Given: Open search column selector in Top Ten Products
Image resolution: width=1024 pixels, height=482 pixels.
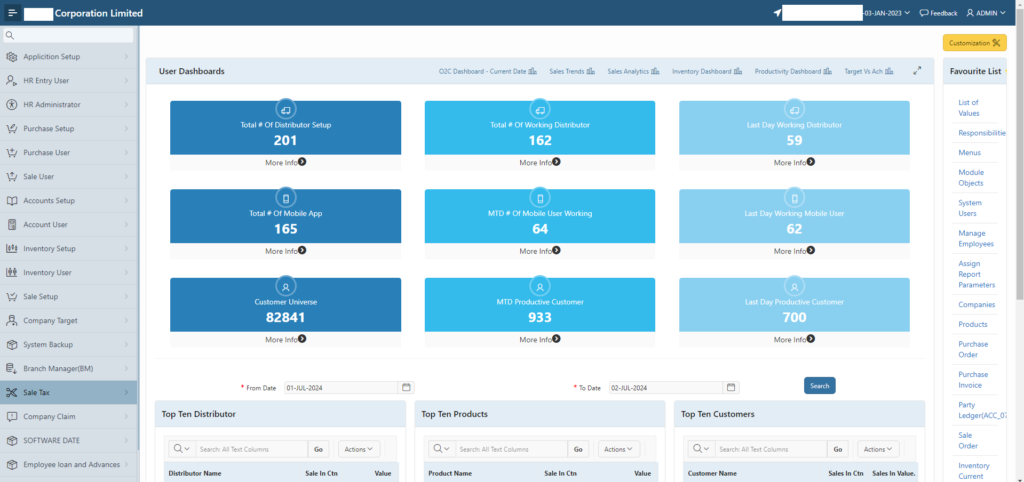Looking at the screenshot, I should click(x=438, y=449).
